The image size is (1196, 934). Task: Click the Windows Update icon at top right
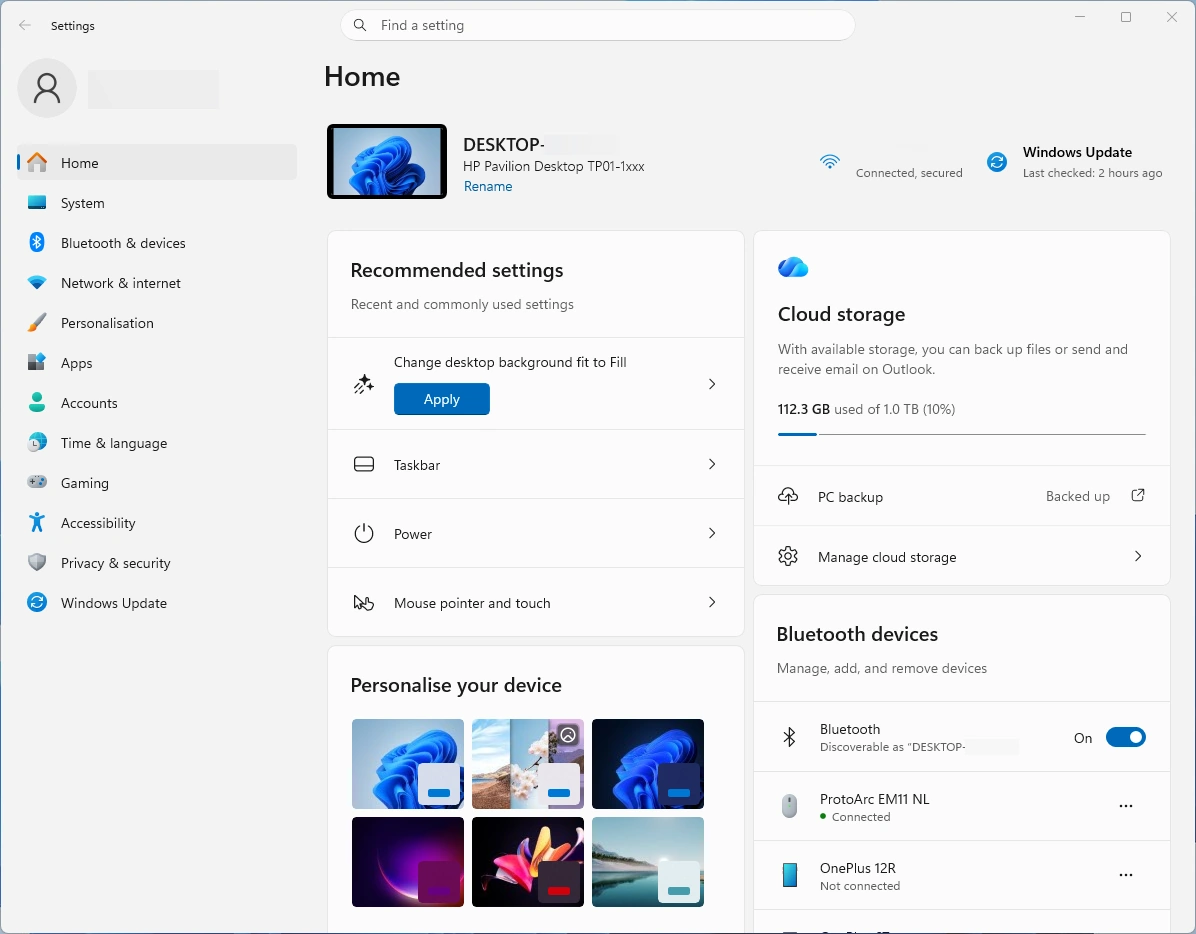tap(996, 160)
